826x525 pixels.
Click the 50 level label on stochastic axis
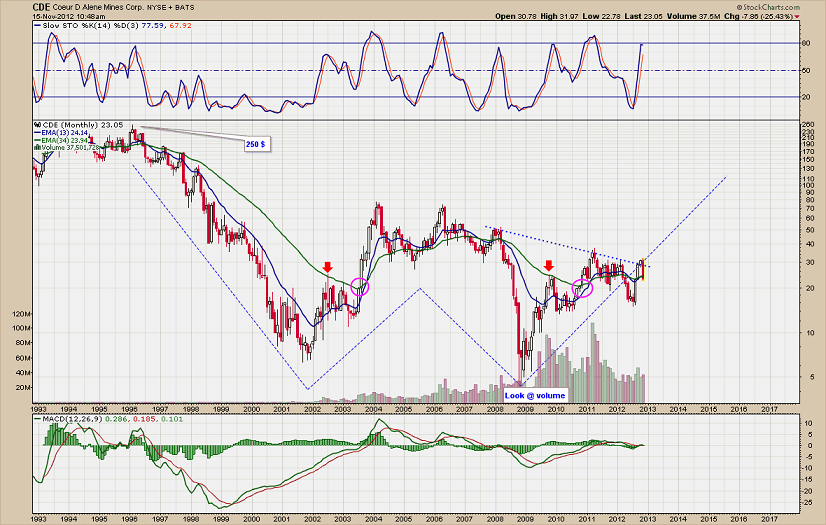click(x=805, y=71)
